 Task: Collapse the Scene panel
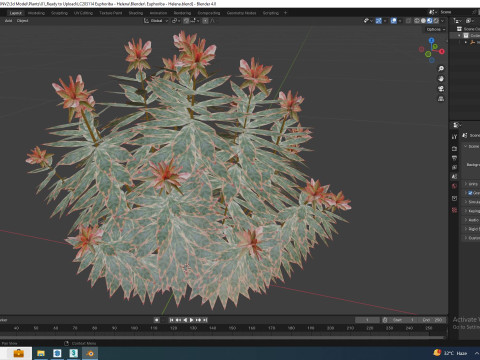tap(466, 146)
